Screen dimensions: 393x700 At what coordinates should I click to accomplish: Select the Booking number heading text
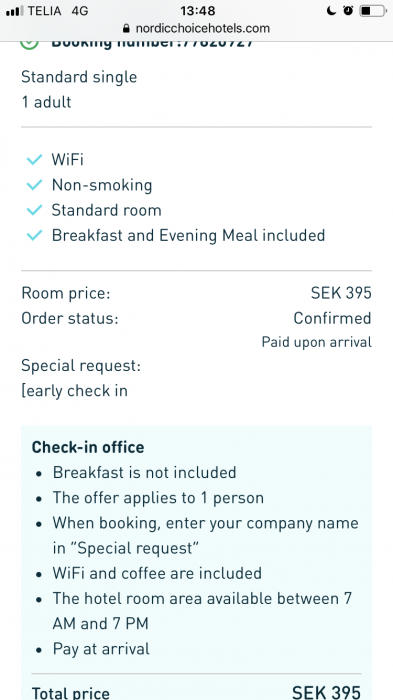click(152, 45)
